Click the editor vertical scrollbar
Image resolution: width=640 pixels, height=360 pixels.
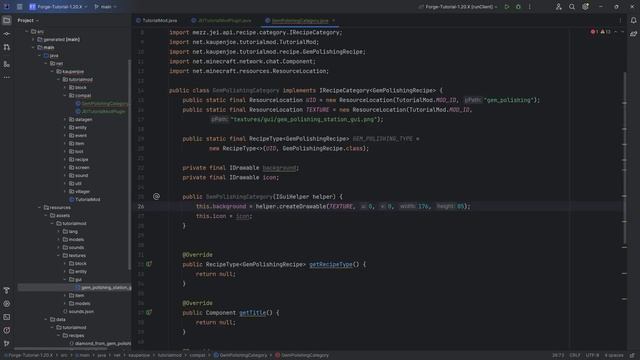click(x=624, y=157)
